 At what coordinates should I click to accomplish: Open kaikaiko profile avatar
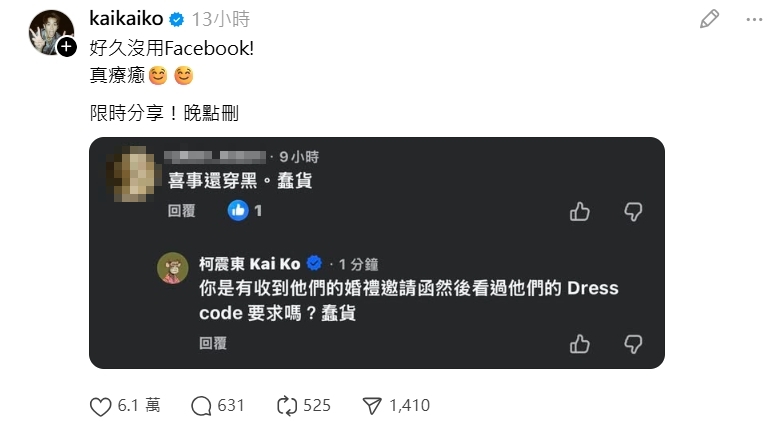click(x=51, y=32)
